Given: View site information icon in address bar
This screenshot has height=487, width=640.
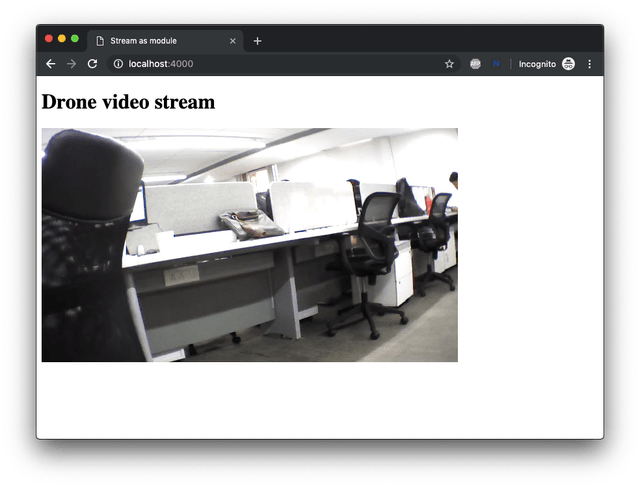Looking at the screenshot, I should click(118, 64).
